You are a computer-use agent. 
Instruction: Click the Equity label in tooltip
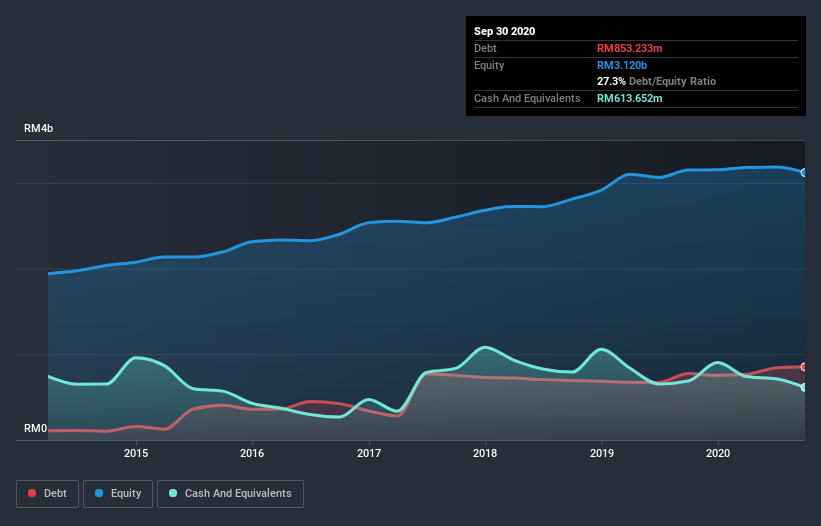[x=489, y=65]
